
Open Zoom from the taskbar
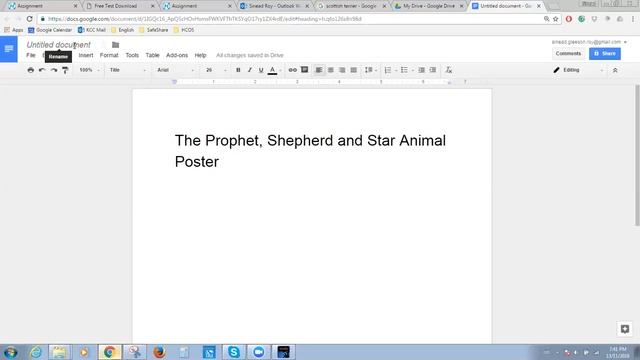[258, 352]
